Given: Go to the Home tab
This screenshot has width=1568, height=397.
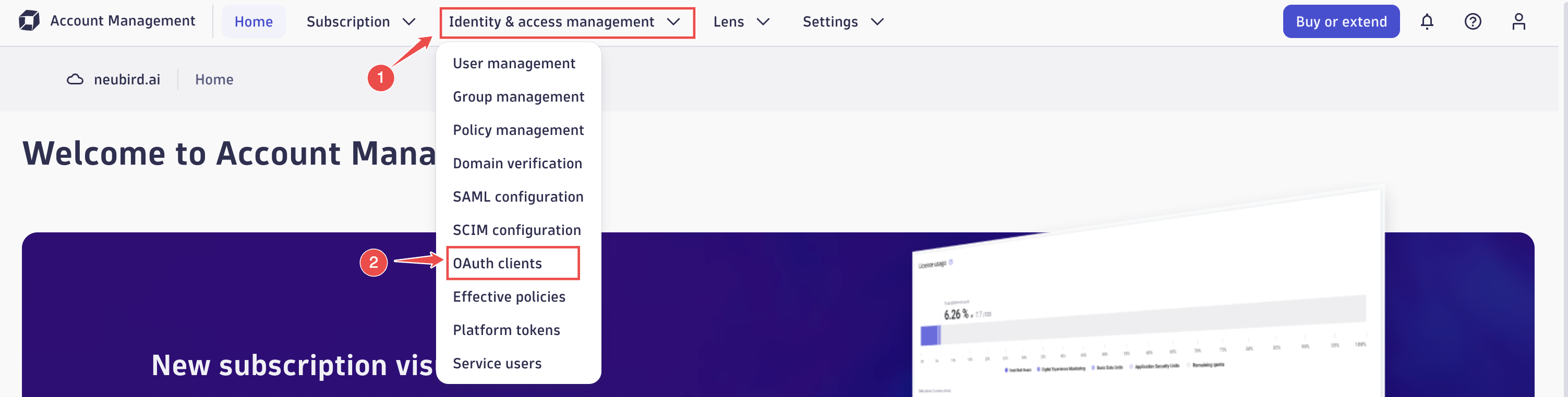Looking at the screenshot, I should 253,21.
